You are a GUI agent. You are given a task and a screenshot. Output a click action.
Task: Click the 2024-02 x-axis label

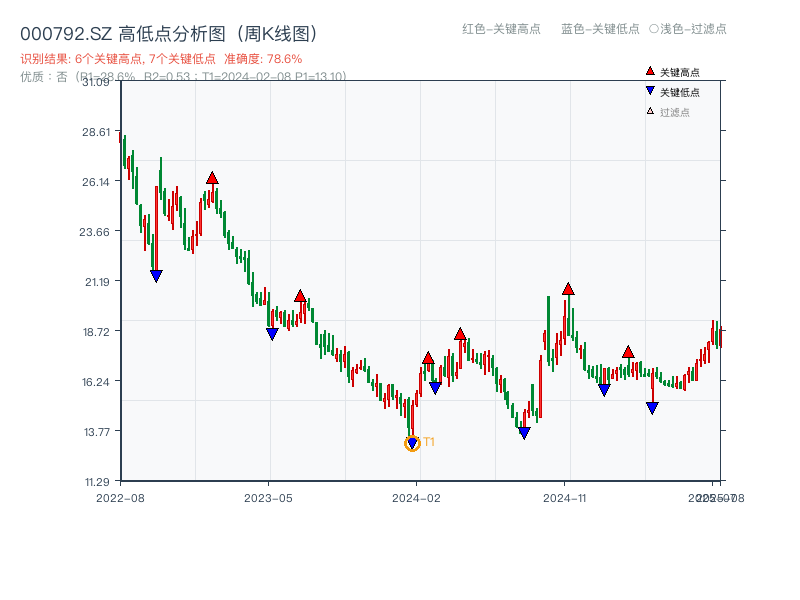point(416,498)
